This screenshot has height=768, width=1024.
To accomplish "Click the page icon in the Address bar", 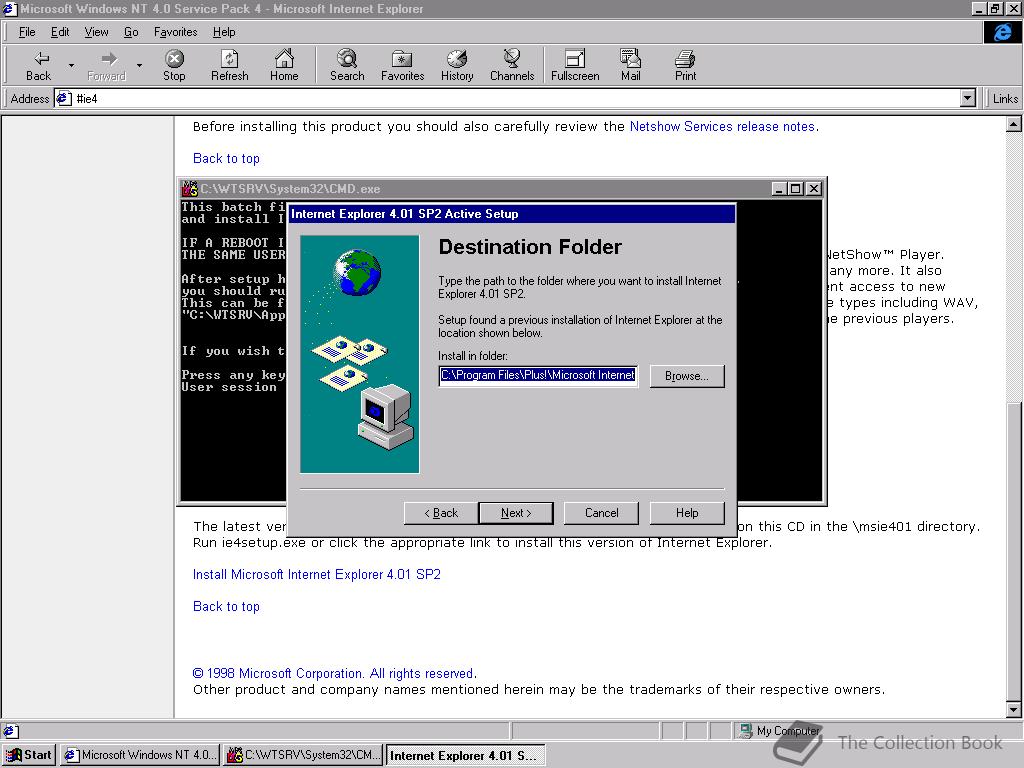I will [x=63, y=99].
